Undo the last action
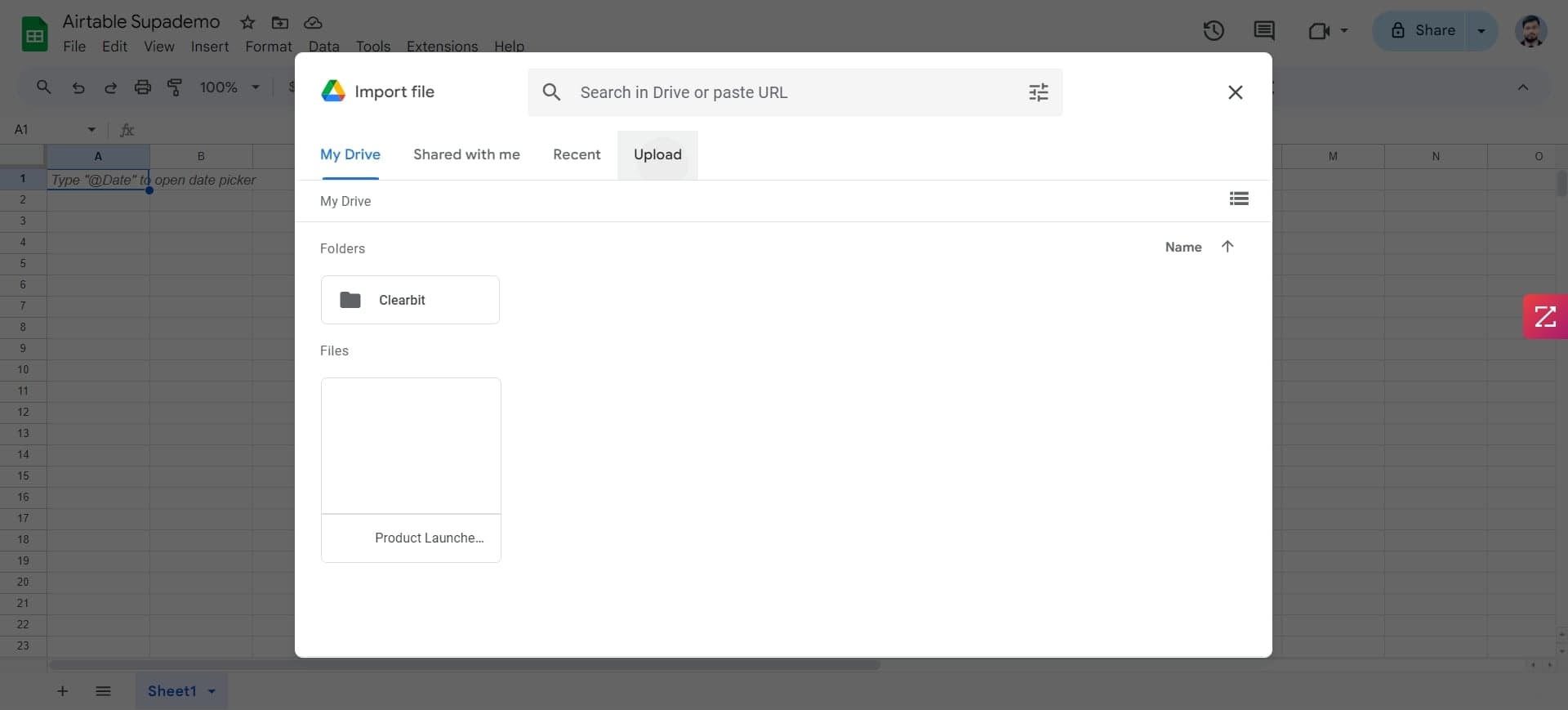Image resolution: width=1568 pixels, height=710 pixels. point(78,87)
